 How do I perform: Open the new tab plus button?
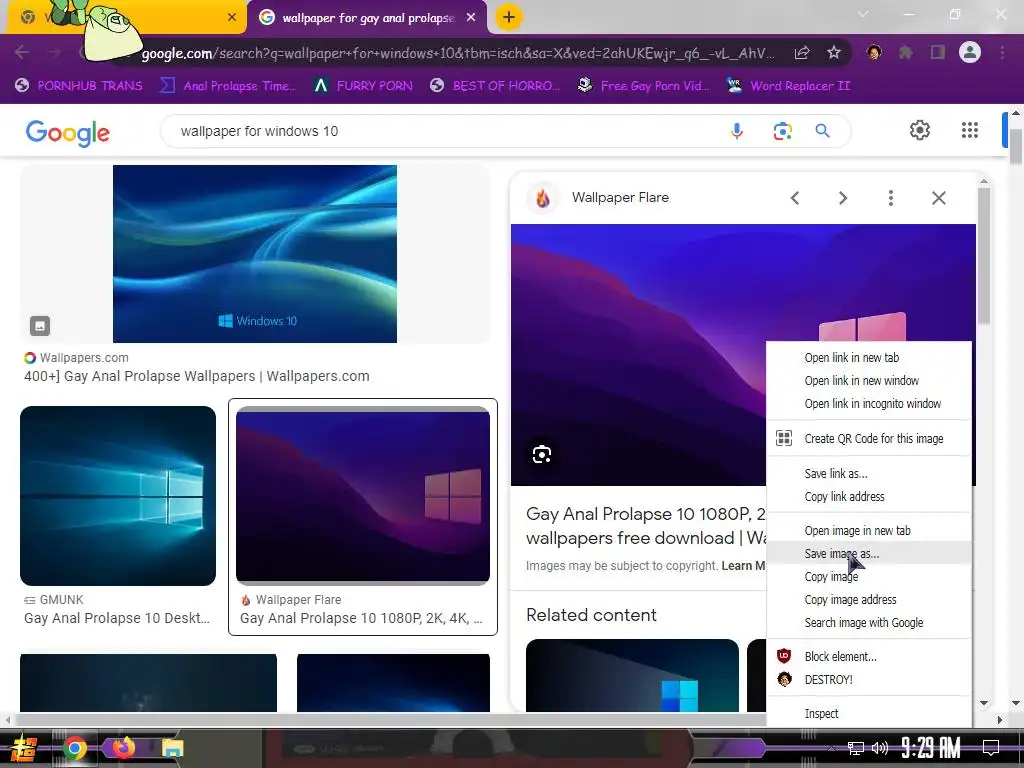click(509, 17)
